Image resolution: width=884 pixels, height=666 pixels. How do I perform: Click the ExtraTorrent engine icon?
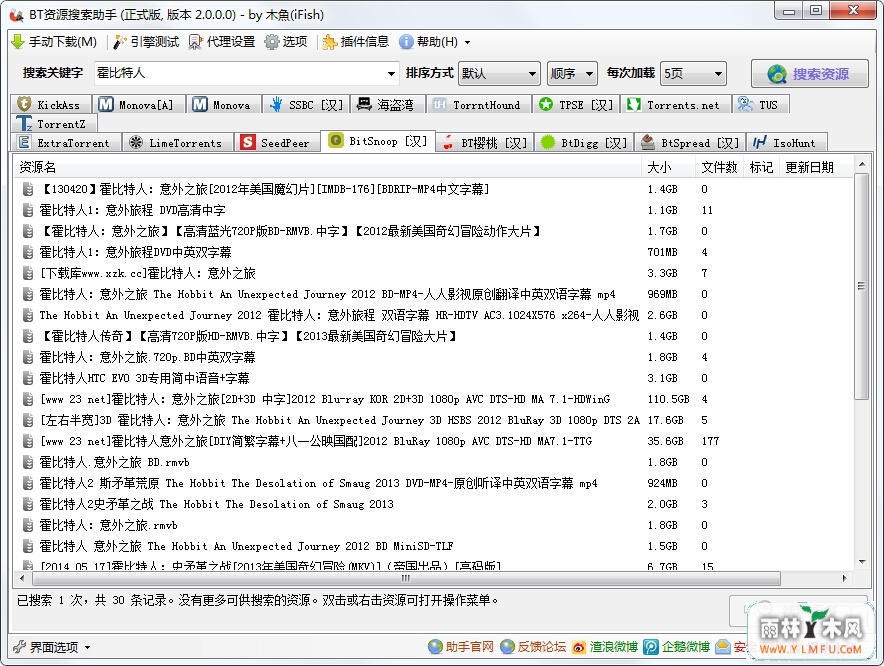[x=24, y=143]
